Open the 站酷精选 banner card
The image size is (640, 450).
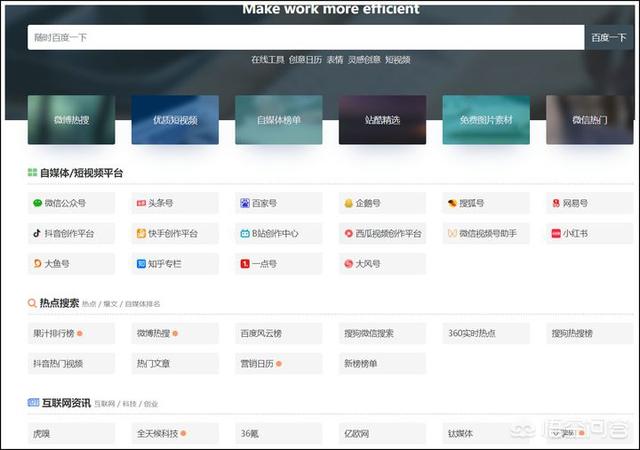382,120
